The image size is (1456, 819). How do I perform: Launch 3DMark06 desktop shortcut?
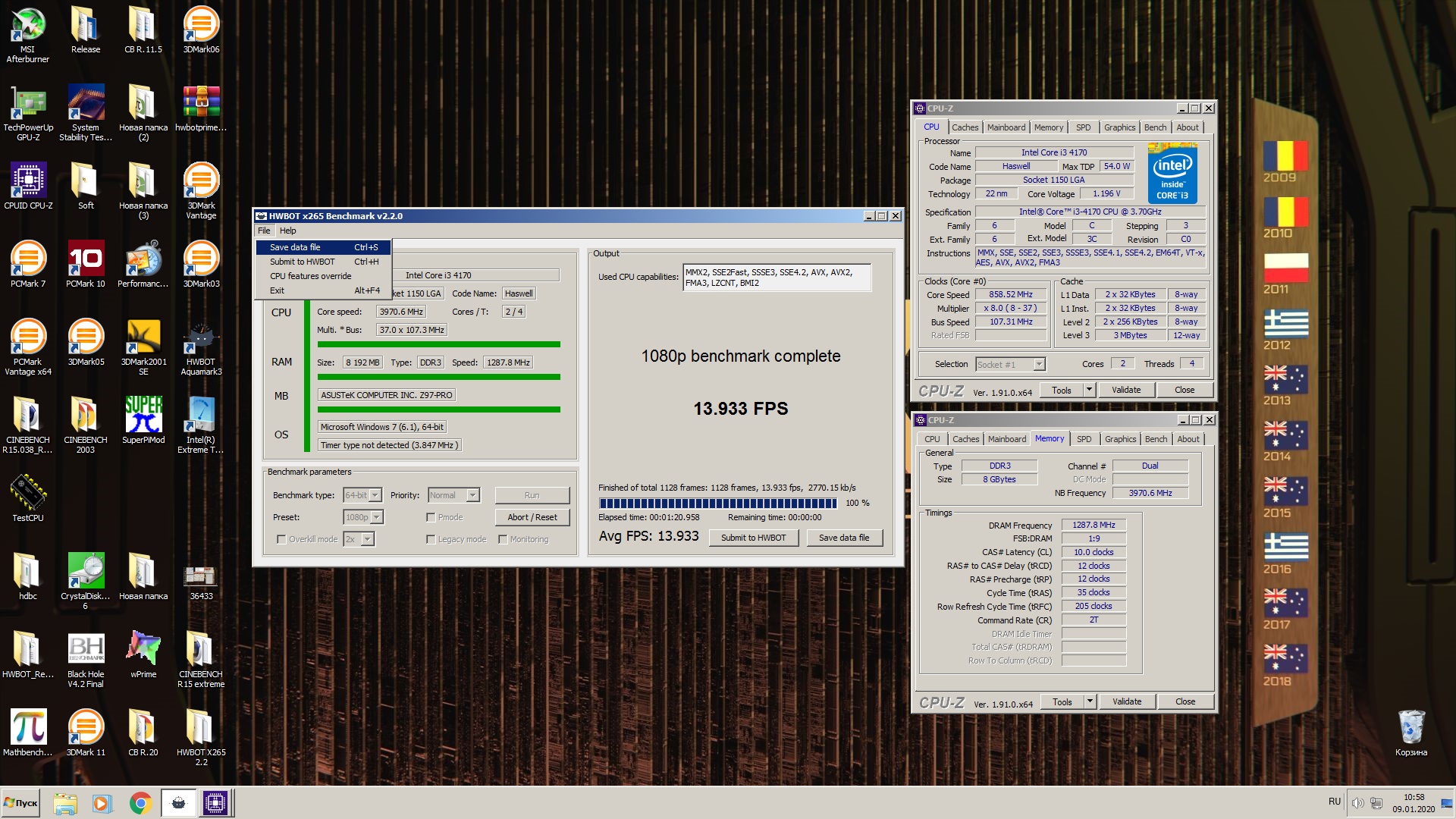tap(201, 29)
